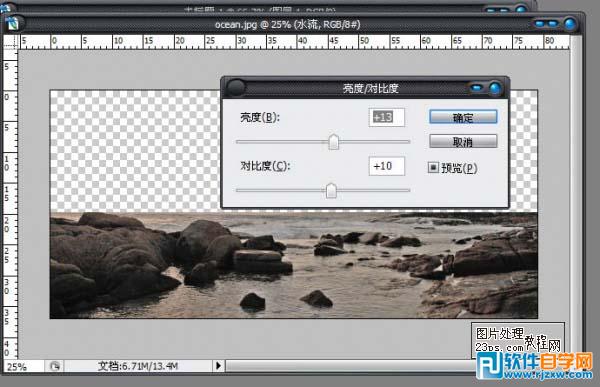Close the 亮度/对比度 dialog with the round blue button
Image resolution: width=600 pixels, height=387 pixels.
pyautogui.click(x=495, y=88)
